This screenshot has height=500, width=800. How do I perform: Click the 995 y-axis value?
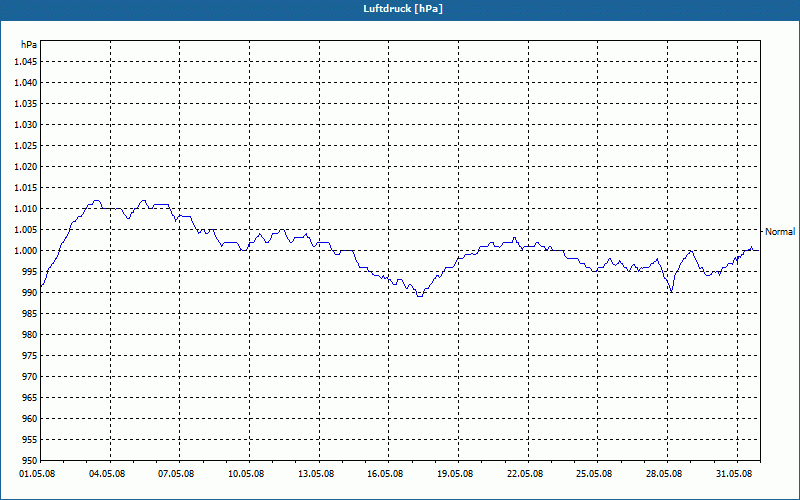coord(30,271)
